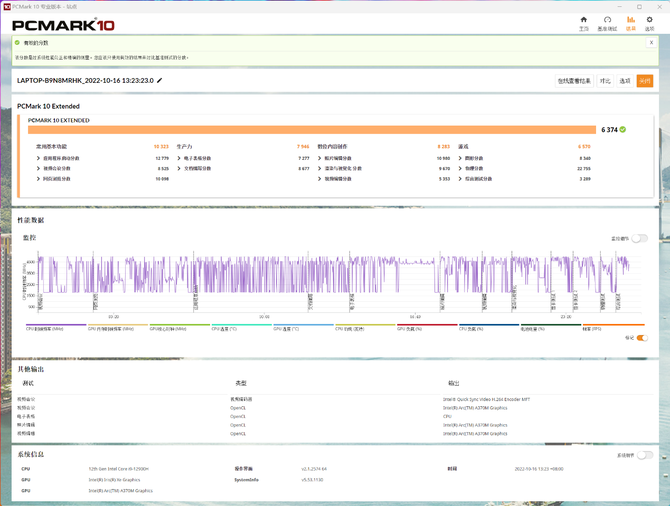Toggle GPU core clock (MHz) legend series
Image resolution: width=670 pixels, height=506 pixels.
pos(179,327)
